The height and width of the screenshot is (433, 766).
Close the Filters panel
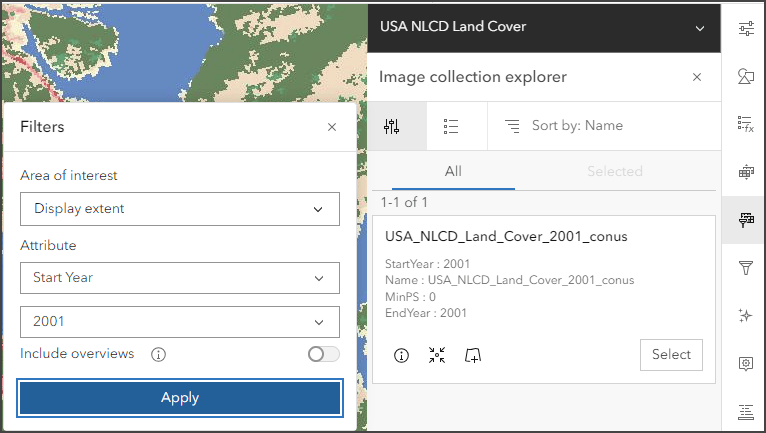click(332, 127)
